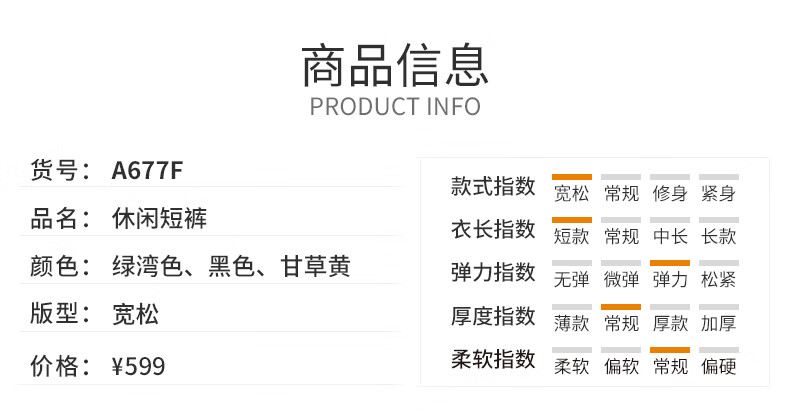
Task: Click the product number A677F
Action: coord(147,170)
